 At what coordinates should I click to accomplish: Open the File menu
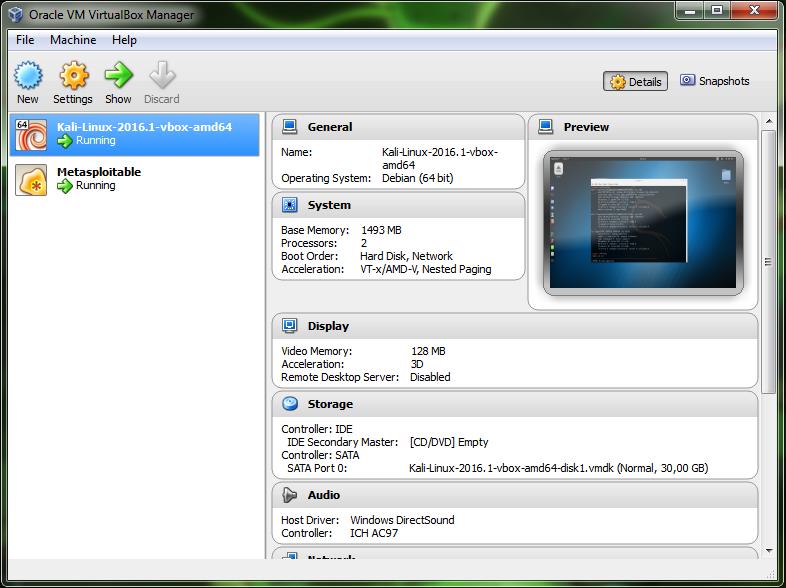pos(25,40)
